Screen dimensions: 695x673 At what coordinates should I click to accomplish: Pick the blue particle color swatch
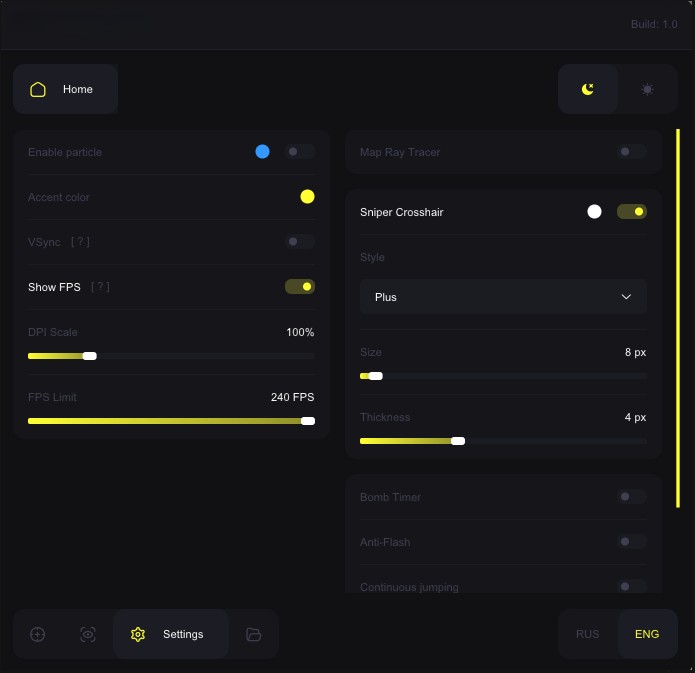point(262,152)
